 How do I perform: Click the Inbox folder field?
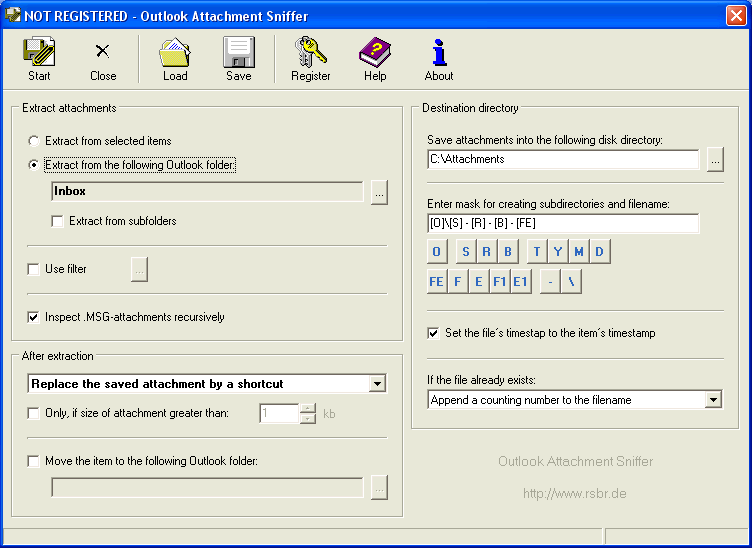click(207, 191)
